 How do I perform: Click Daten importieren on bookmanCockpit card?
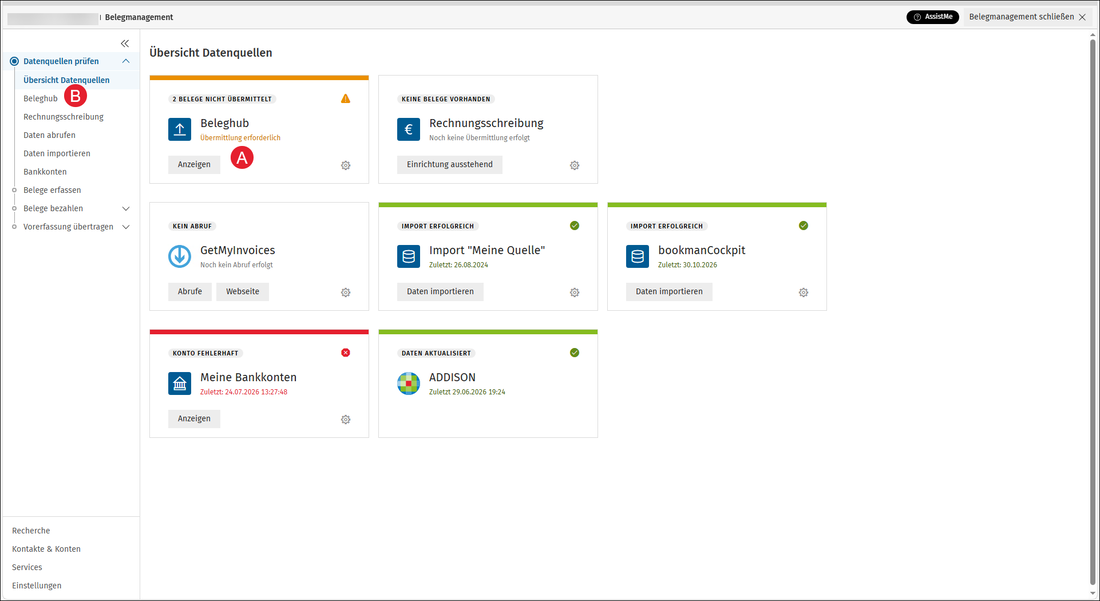(x=669, y=291)
